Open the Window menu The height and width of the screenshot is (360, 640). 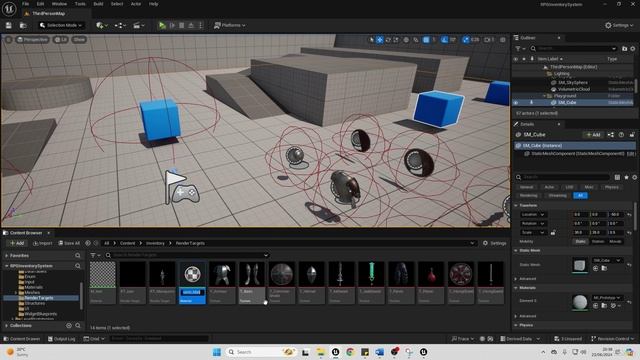59,4
